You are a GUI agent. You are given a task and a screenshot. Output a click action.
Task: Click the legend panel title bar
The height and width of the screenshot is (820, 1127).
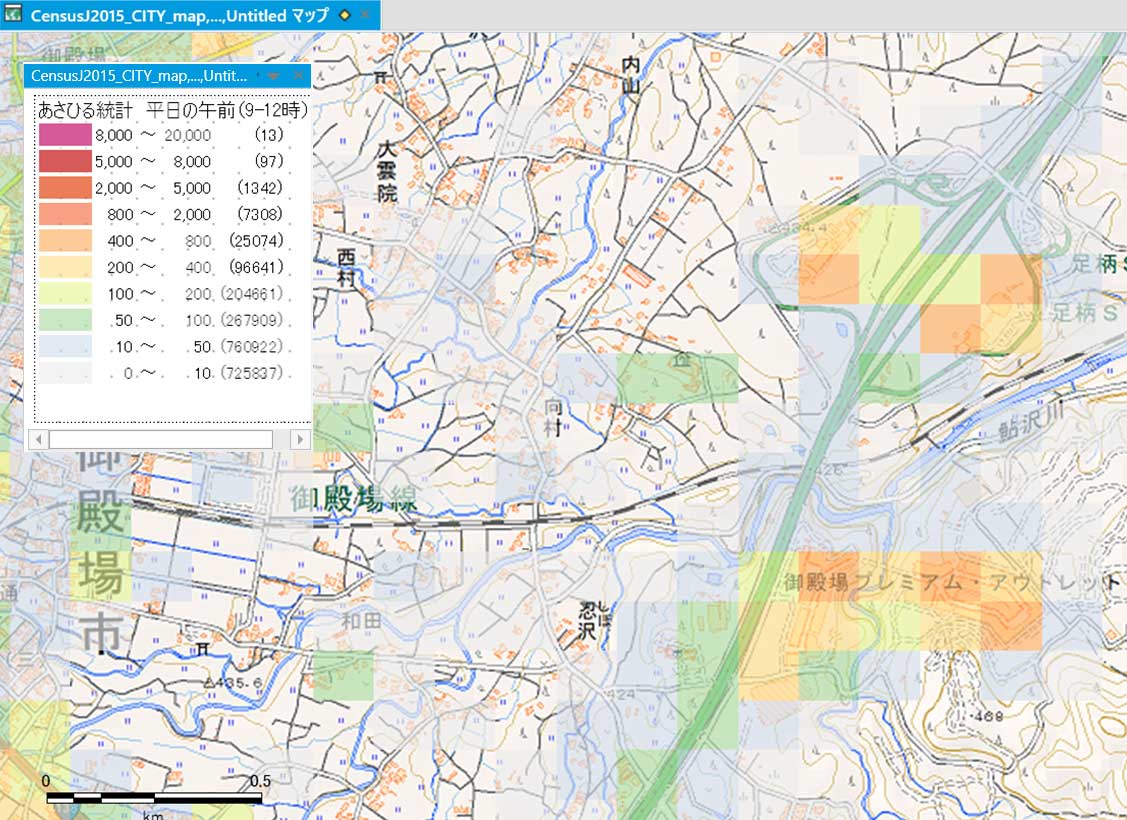click(140, 76)
